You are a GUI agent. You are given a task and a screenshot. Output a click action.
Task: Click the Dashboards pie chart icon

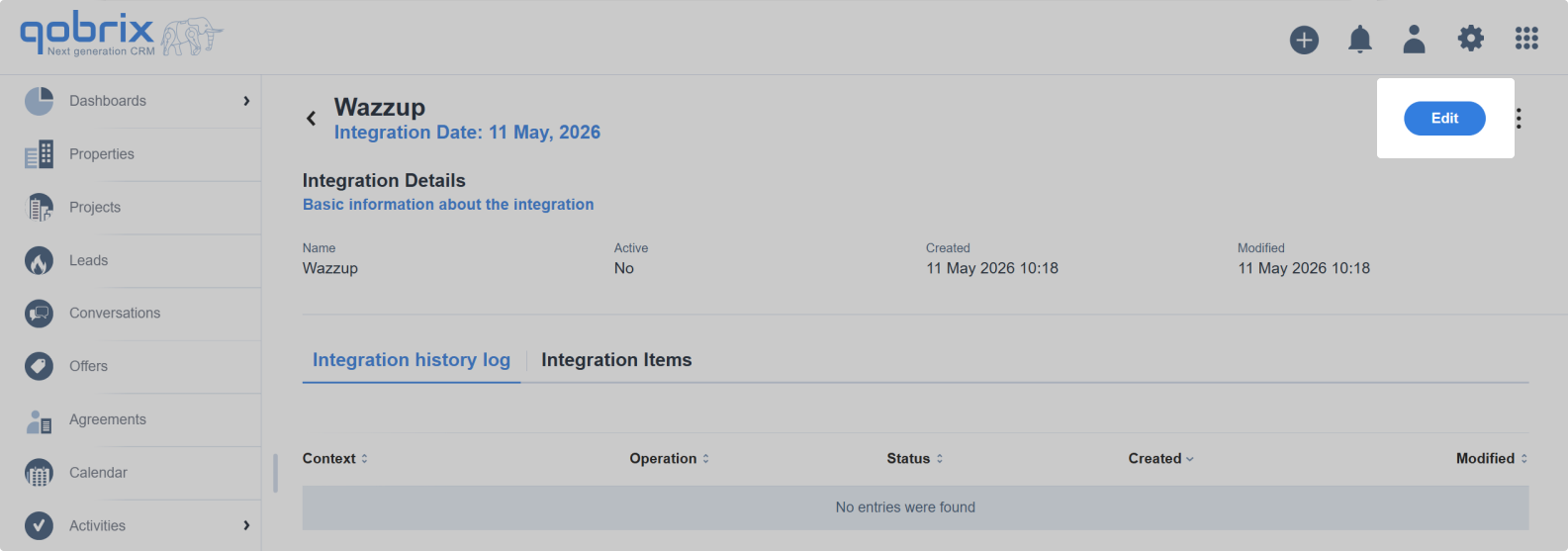point(39,101)
